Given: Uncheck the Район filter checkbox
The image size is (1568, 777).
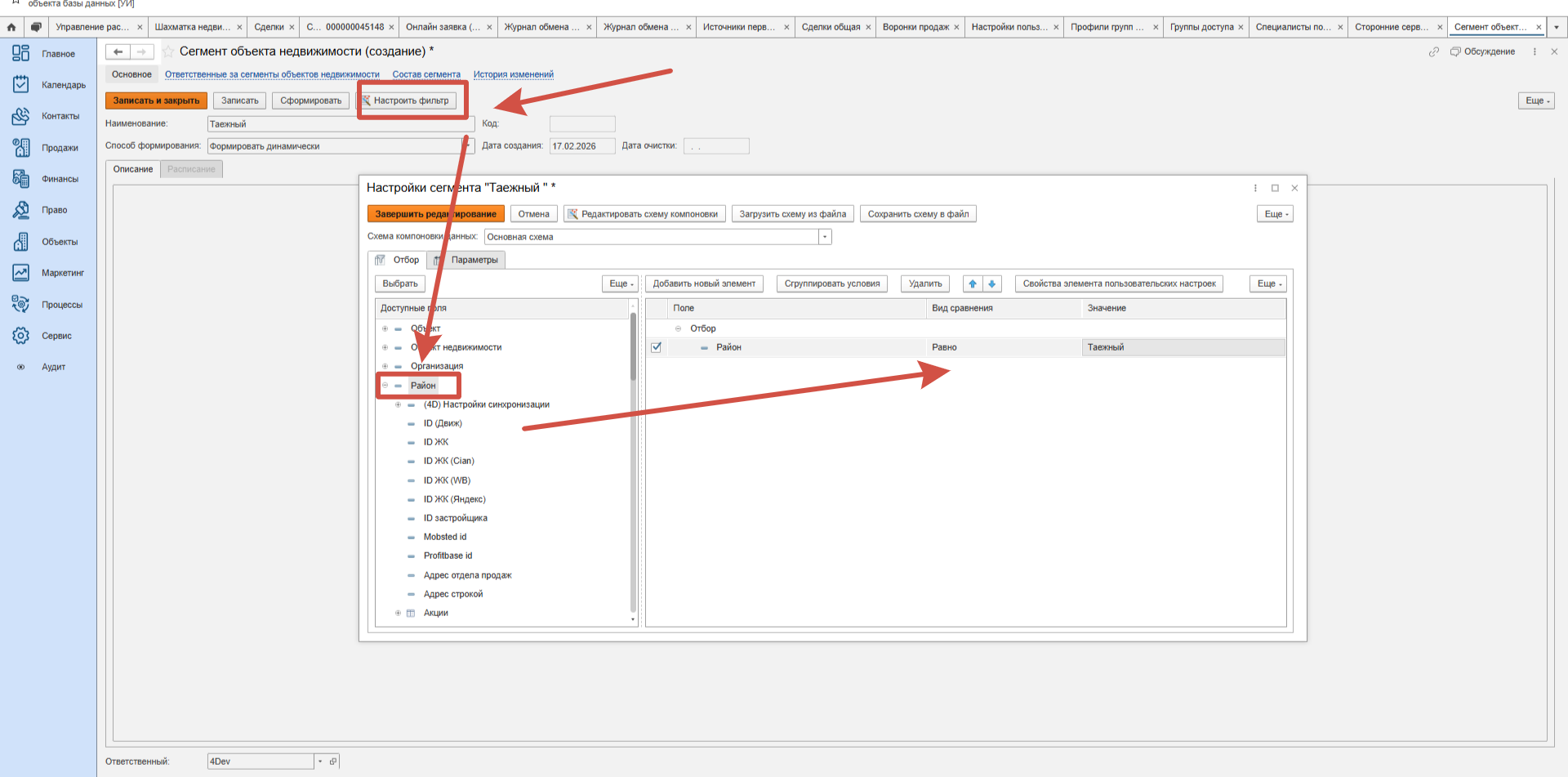Looking at the screenshot, I should [656, 347].
